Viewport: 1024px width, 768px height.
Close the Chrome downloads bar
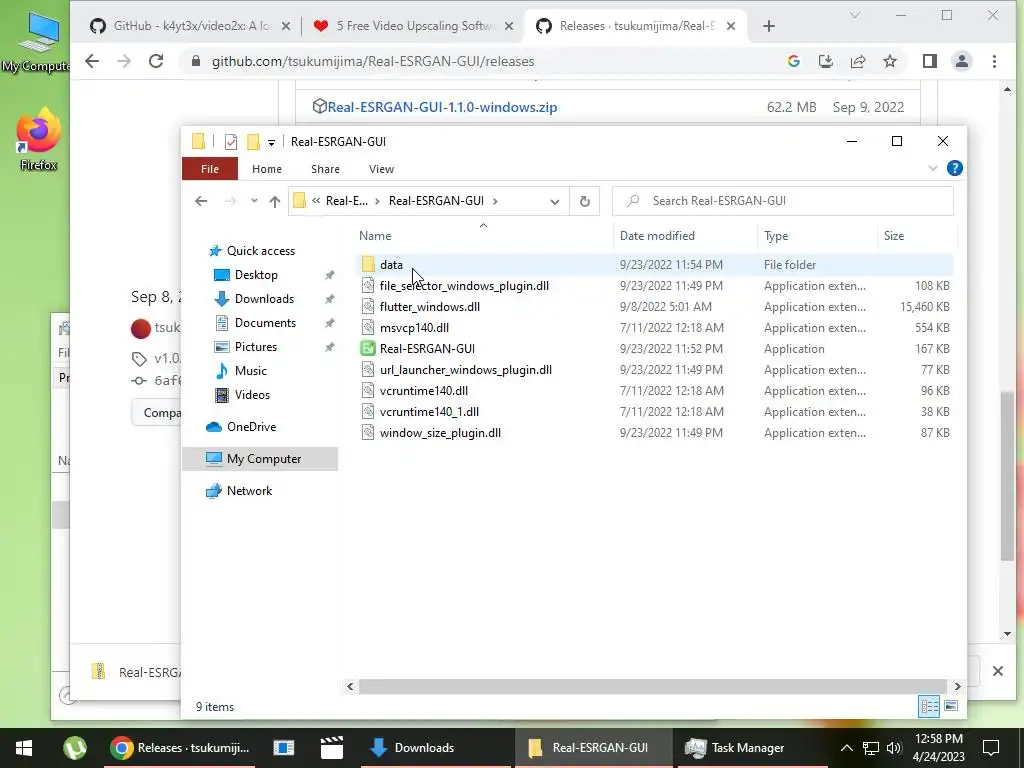click(997, 671)
